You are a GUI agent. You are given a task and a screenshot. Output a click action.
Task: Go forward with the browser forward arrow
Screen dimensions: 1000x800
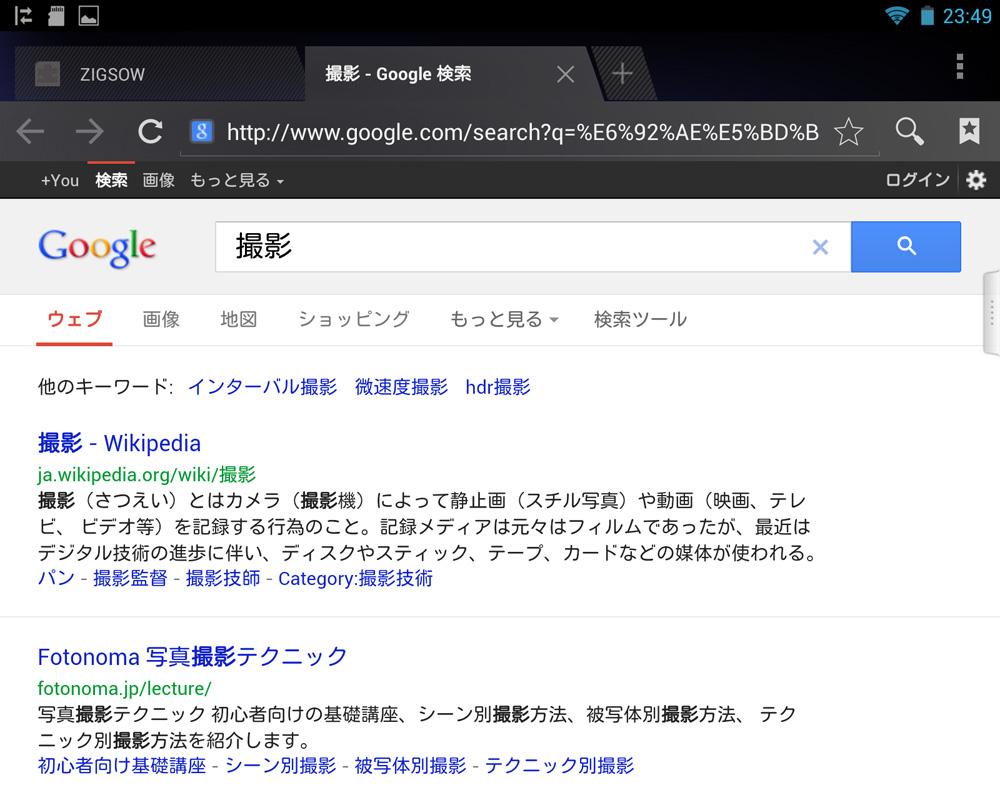click(x=89, y=132)
